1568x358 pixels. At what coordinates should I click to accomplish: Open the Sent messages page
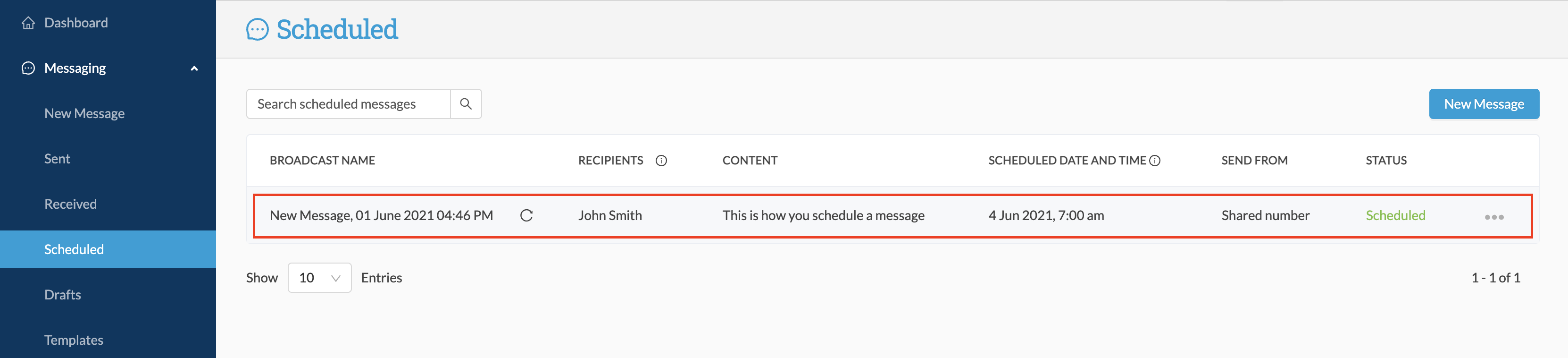coord(57,159)
